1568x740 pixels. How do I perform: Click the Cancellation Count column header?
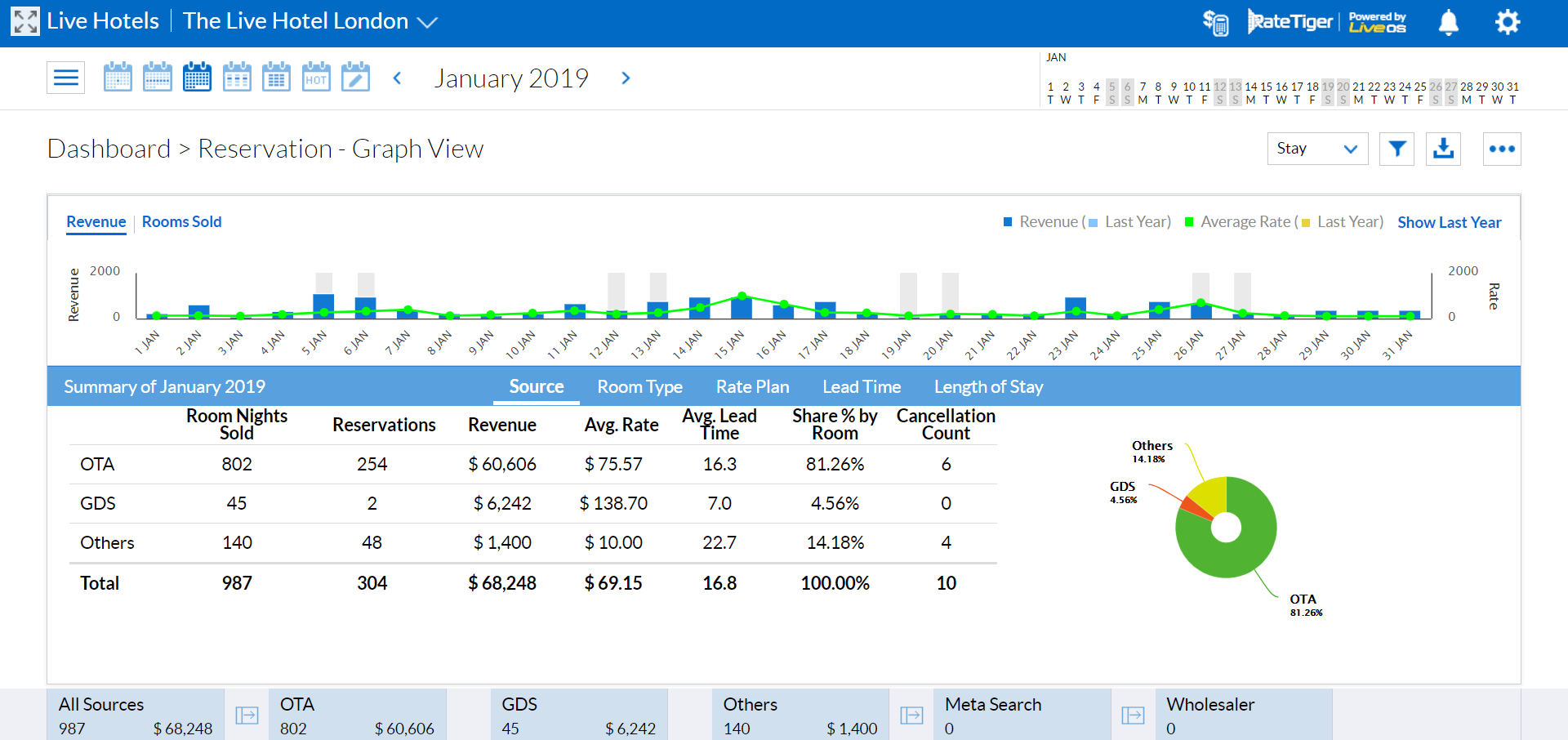coord(946,425)
